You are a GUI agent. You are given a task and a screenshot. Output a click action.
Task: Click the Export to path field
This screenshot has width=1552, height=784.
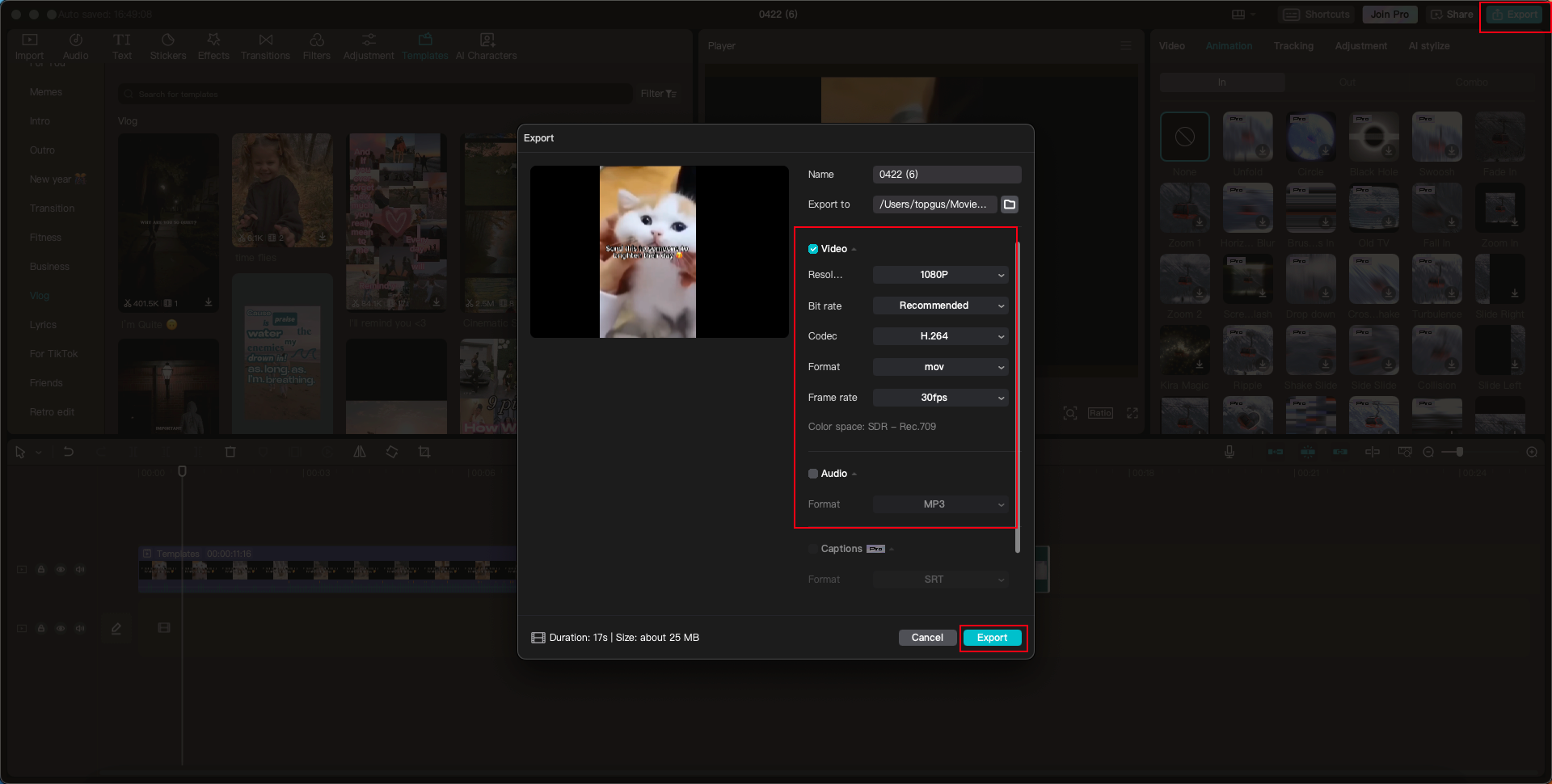[x=935, y=204]
